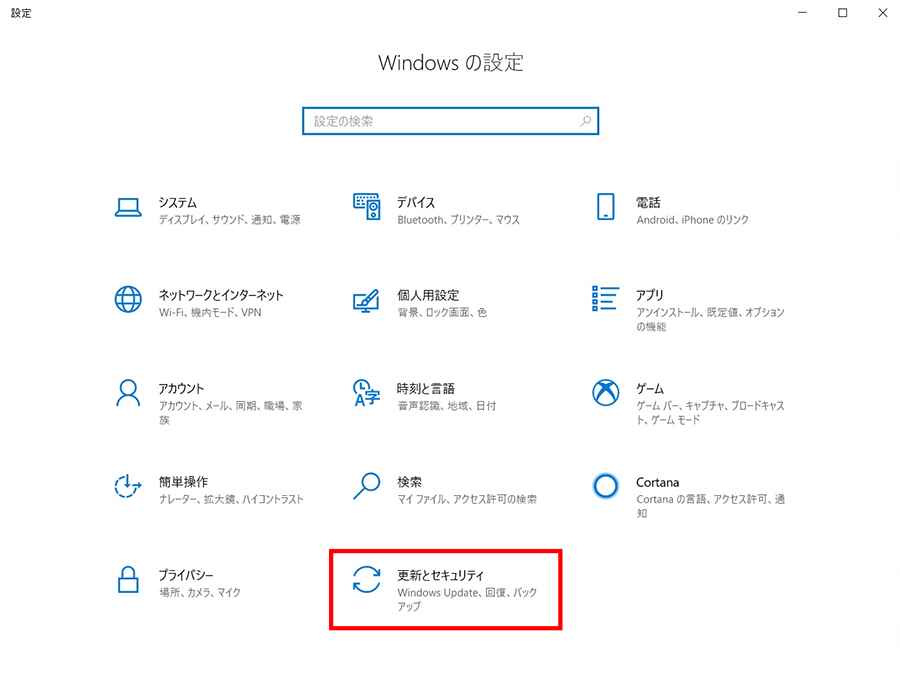This screenshot has width=900, height=694.
Task: Open the システム laptop icon
Action: coord(128,207)
